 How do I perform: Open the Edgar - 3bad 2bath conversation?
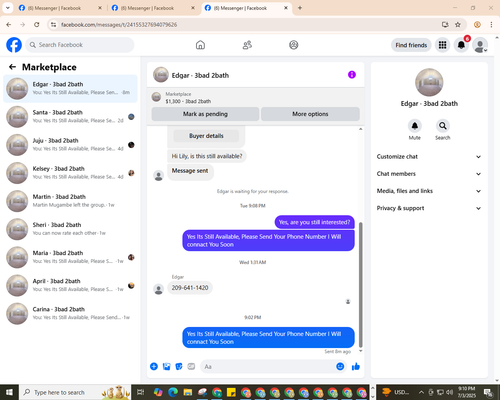70,89
